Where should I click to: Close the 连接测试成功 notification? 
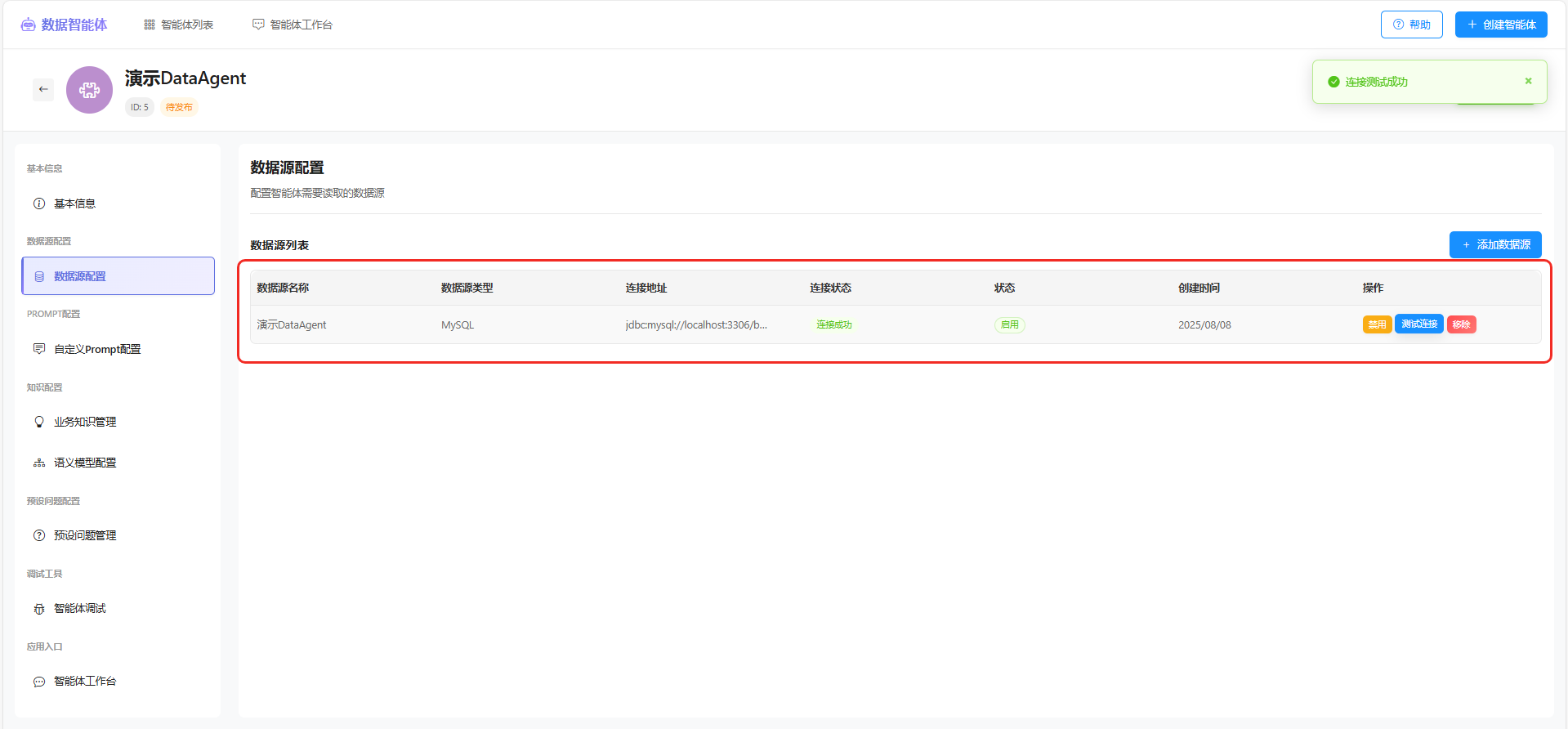click(1528, 81)
